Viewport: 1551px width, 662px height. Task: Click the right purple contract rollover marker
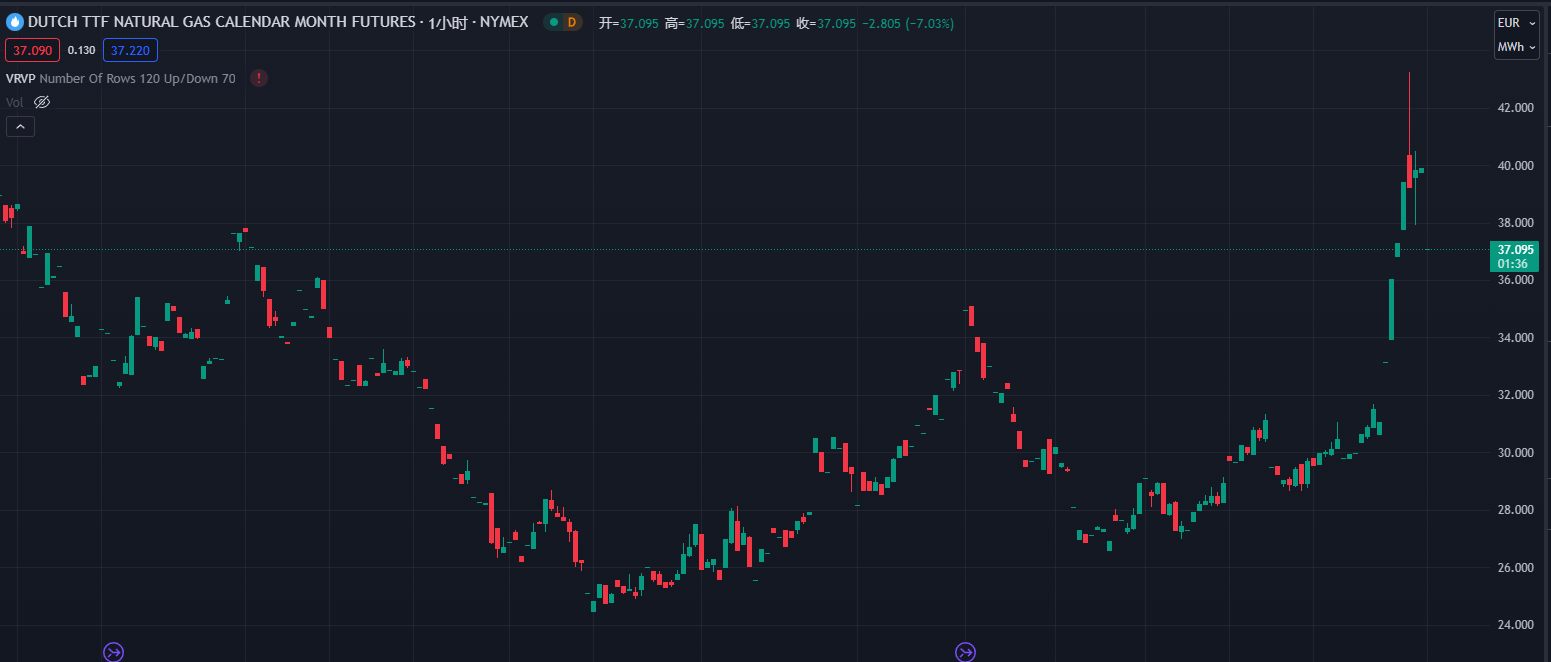tap(965, 652)
